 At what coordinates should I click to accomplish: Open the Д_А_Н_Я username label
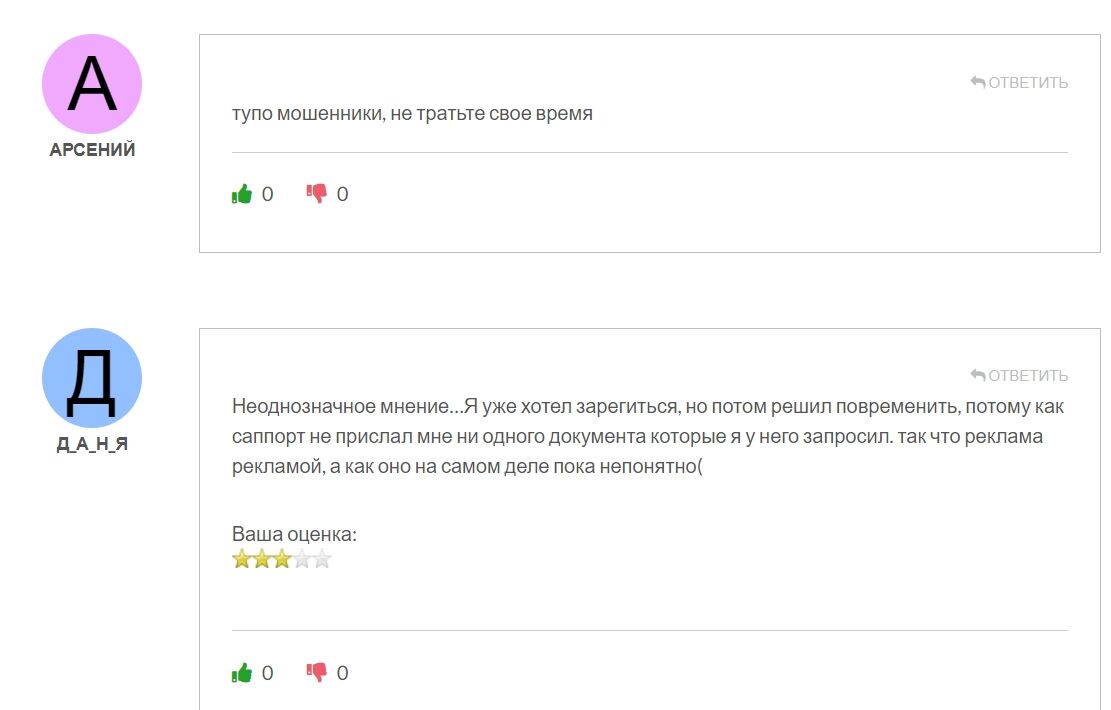pos(92,445)
